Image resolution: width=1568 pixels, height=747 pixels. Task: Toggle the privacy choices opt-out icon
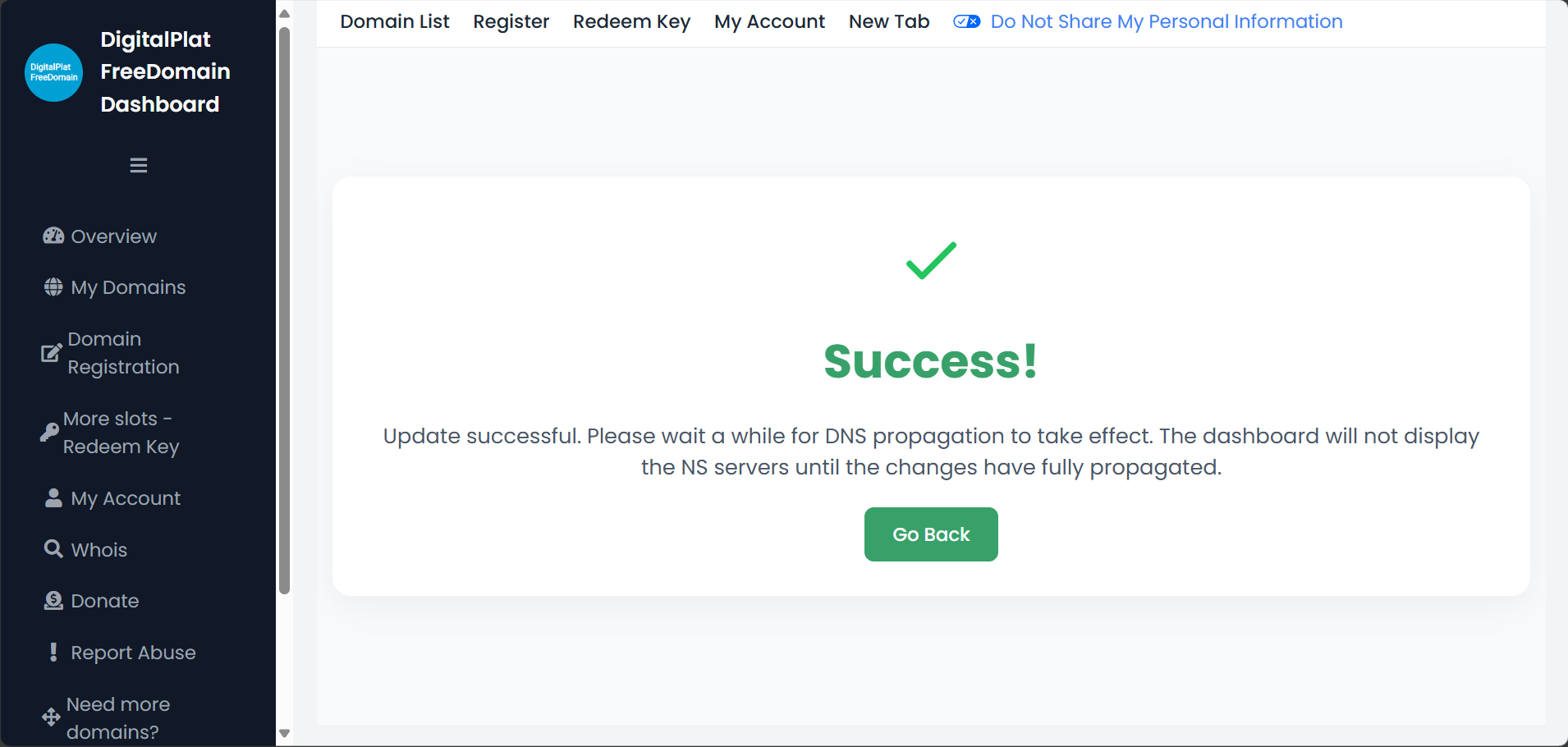(x=966, y=21)
